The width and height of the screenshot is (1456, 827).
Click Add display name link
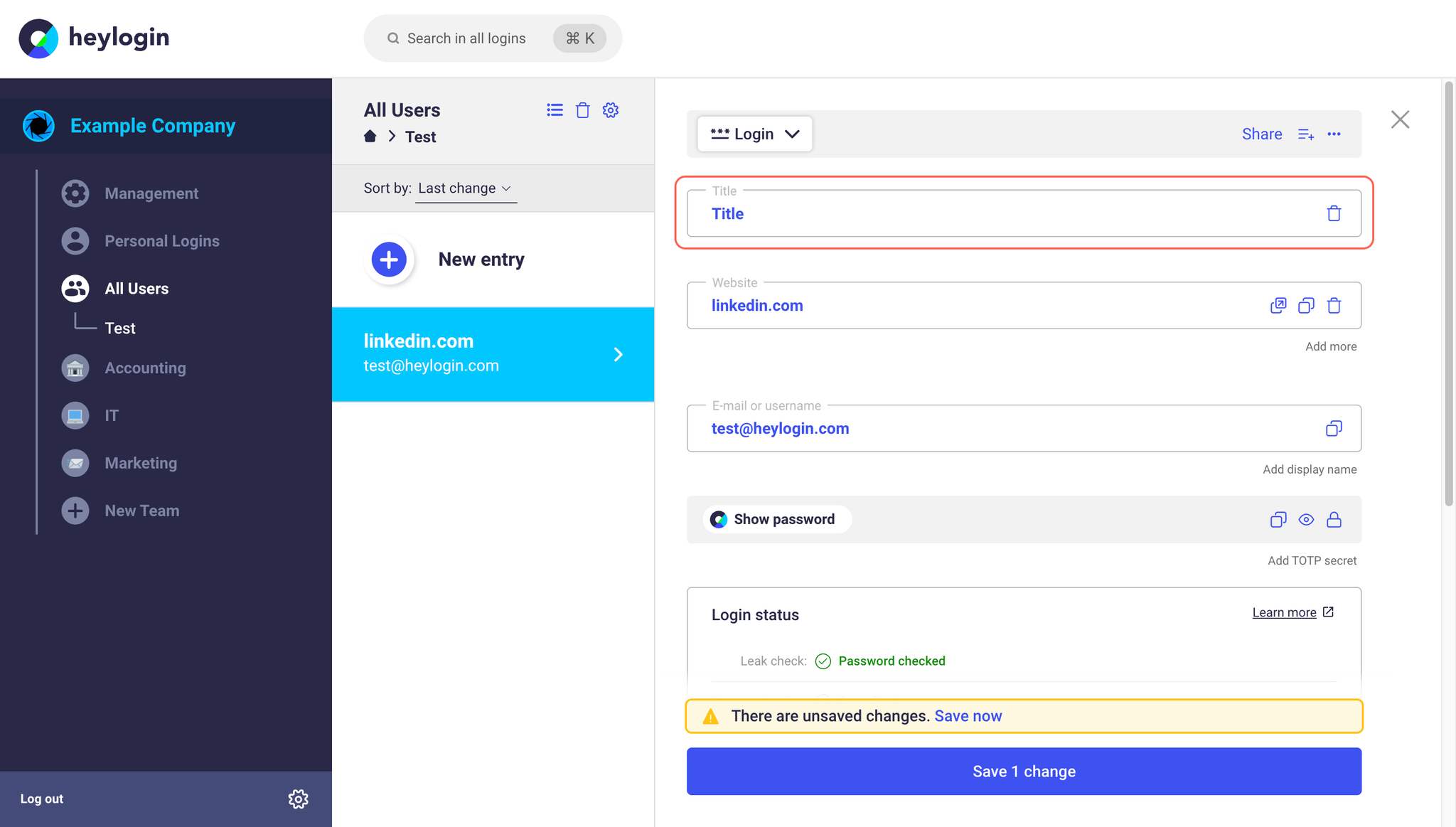(x=1310, y=469)
